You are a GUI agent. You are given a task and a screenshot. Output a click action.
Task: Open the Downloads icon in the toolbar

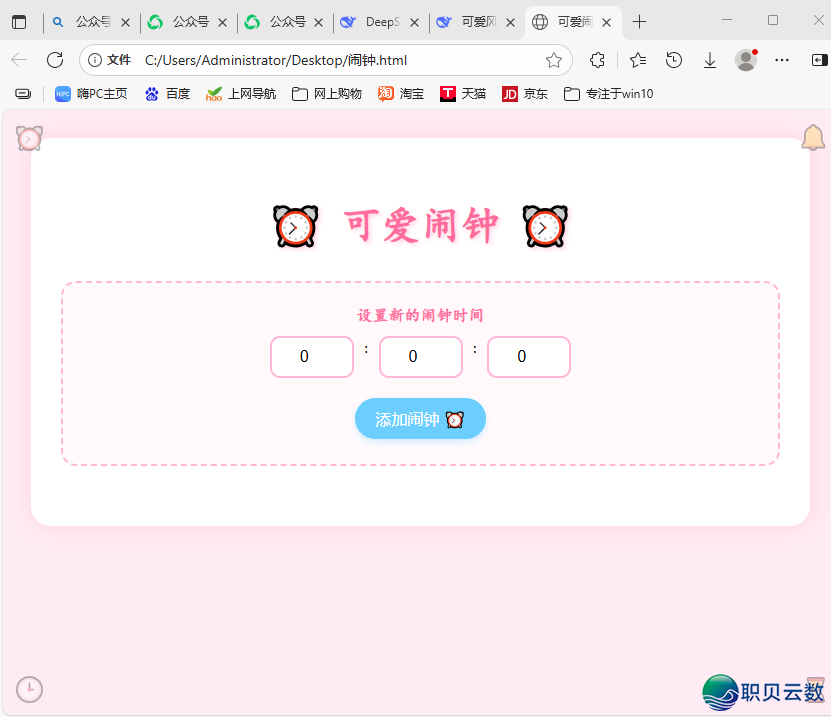pyautogui.click(x=710, y=60)
